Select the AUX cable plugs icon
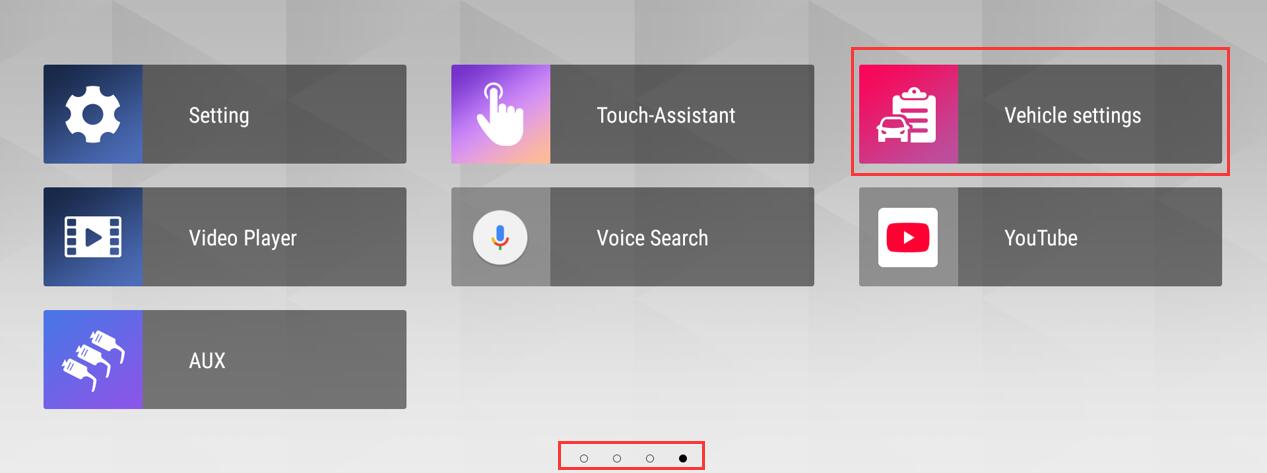The height and width of the screenshot is (473, 1267). 93,359
